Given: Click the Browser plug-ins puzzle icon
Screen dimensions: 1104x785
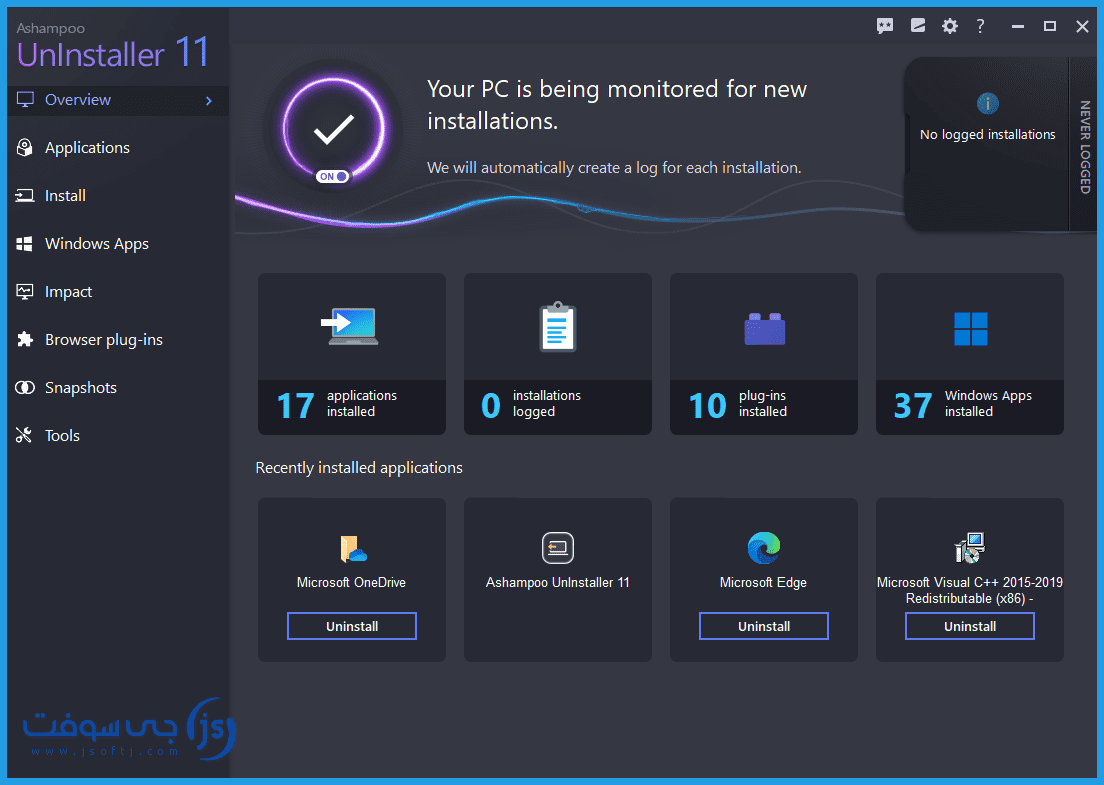Looking at the screenshot, I should 25,339.
